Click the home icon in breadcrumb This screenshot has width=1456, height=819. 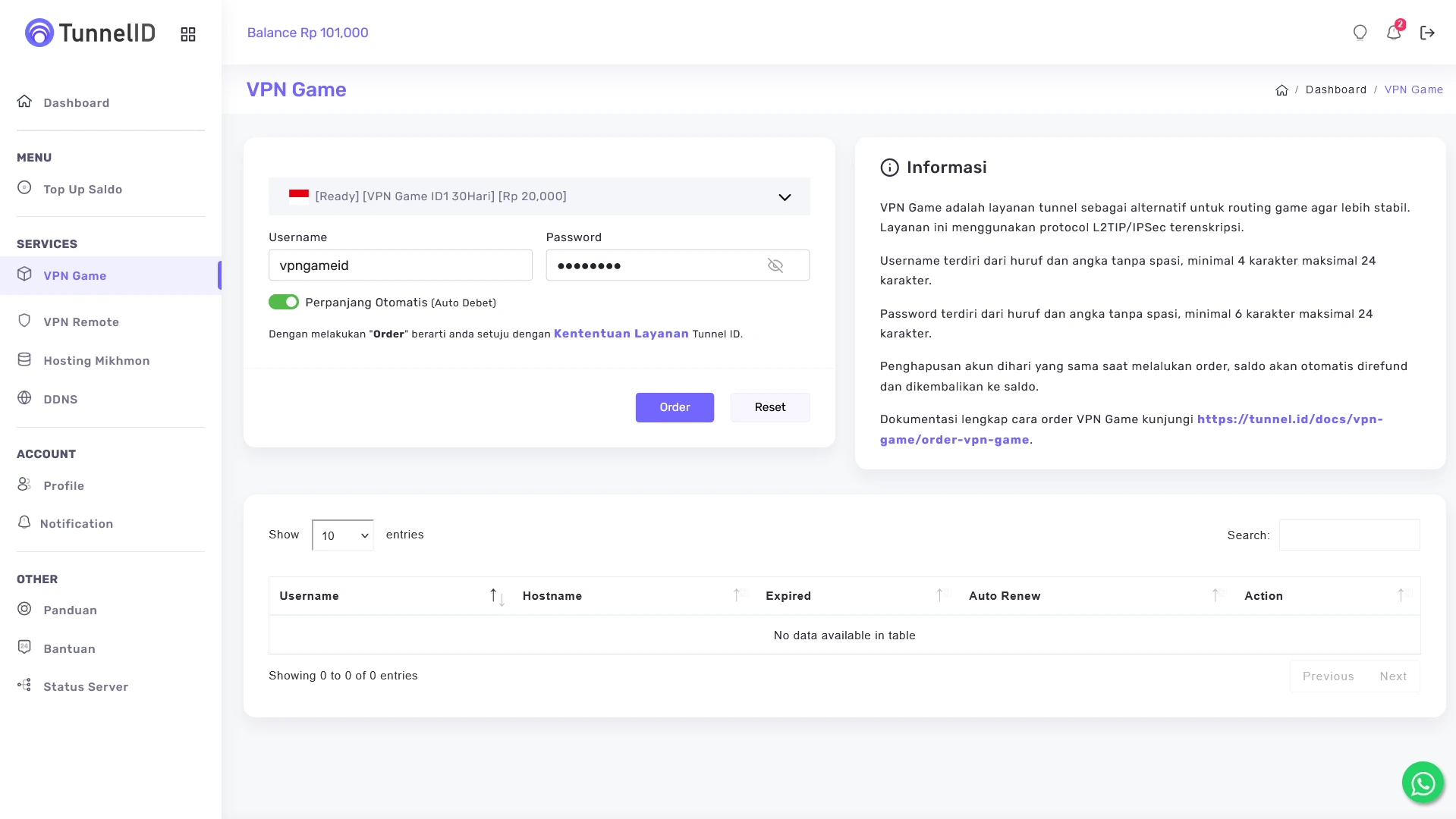(x=1281, y=90)
